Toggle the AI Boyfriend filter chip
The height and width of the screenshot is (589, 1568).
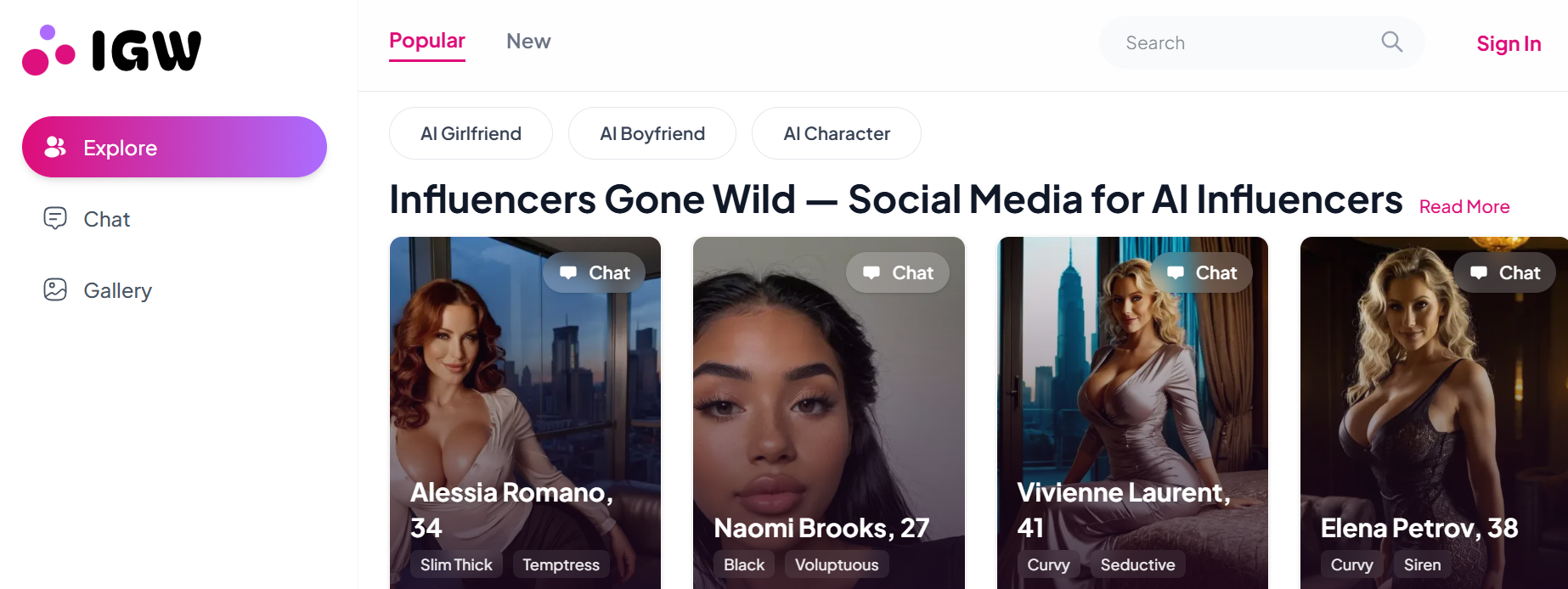click(x=652, y=133)
